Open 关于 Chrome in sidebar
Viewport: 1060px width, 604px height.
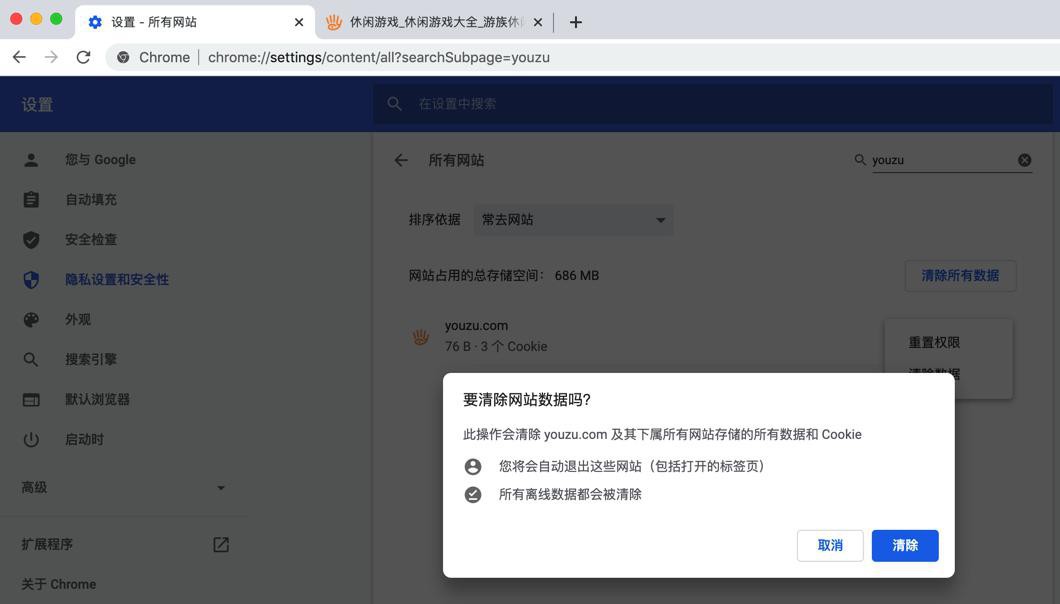pos(58,584)
